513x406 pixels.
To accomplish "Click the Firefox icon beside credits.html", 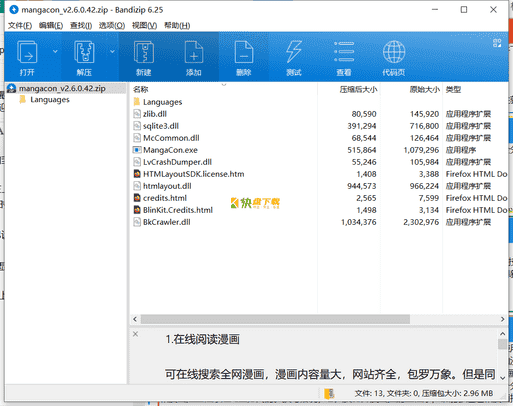I will tap(137, 198).
